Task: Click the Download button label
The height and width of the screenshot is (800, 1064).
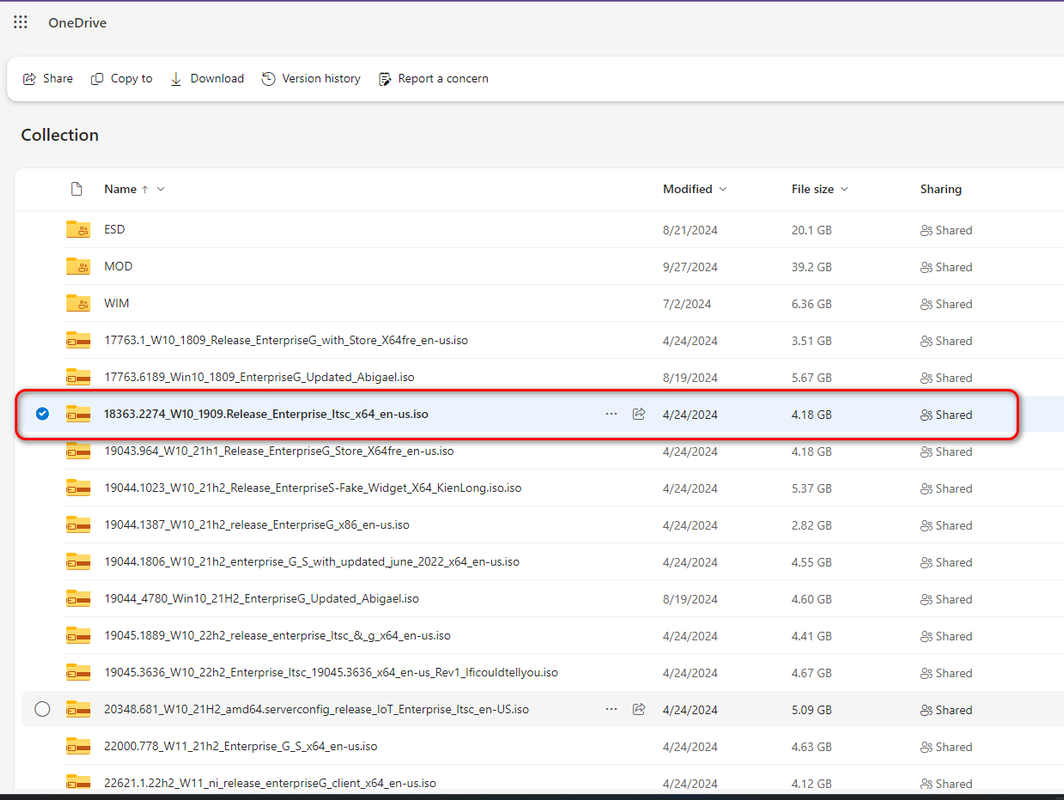Action: [x=217, y=79]
